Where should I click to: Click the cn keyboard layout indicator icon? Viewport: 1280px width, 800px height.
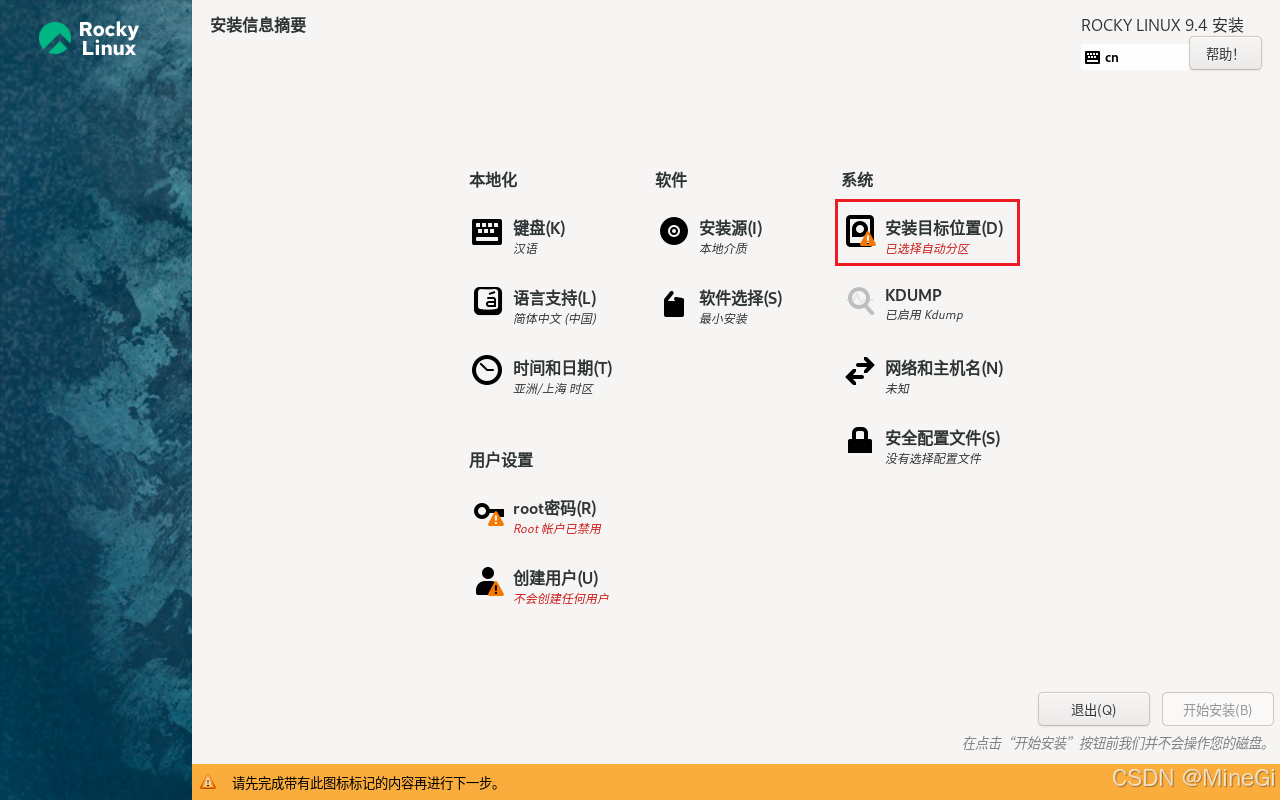(1092, 57)
